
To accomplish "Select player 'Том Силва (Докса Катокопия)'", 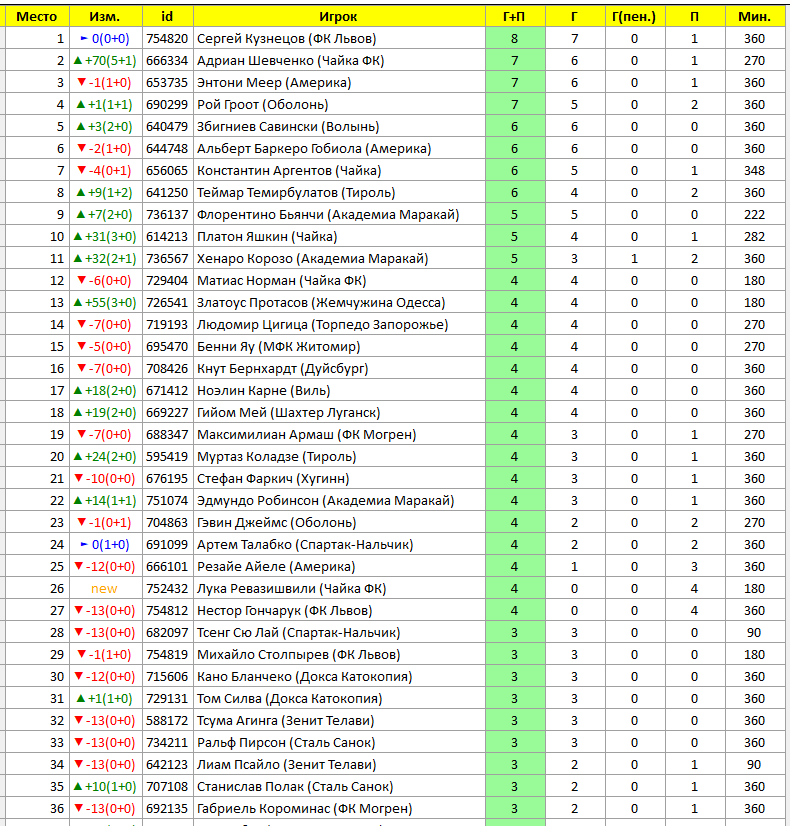I will 339,699.
